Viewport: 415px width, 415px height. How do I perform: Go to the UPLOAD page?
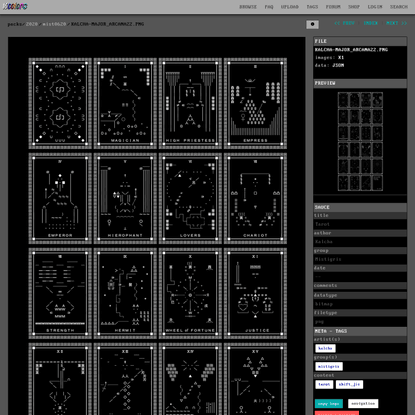(290, 7)
